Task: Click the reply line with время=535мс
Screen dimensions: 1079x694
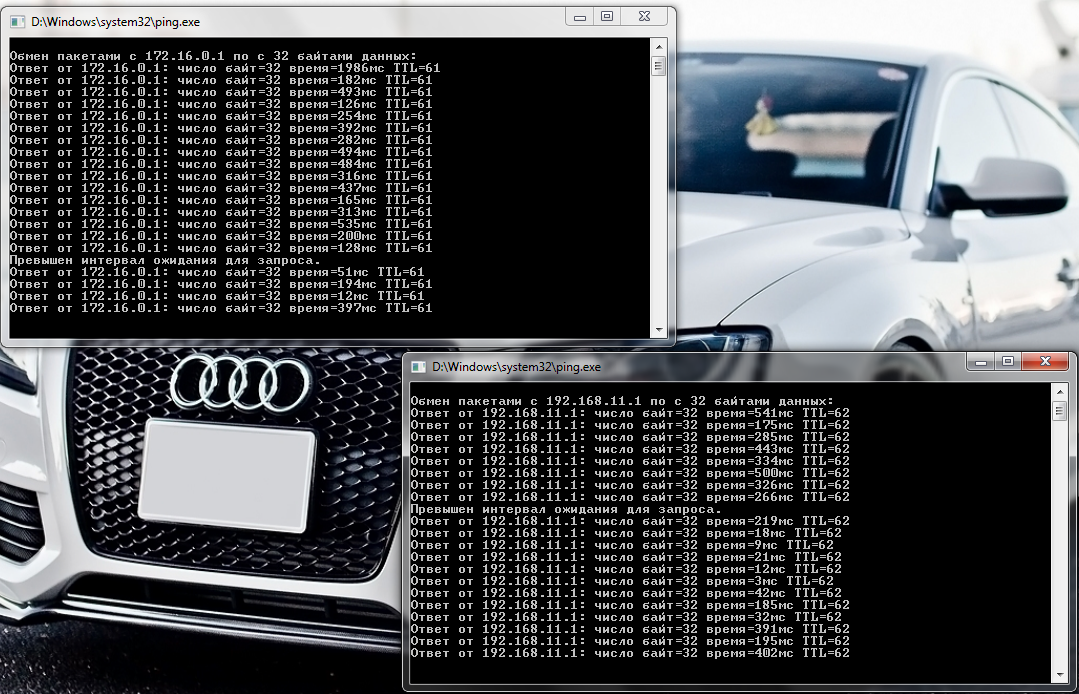Action: click(221, 224)
